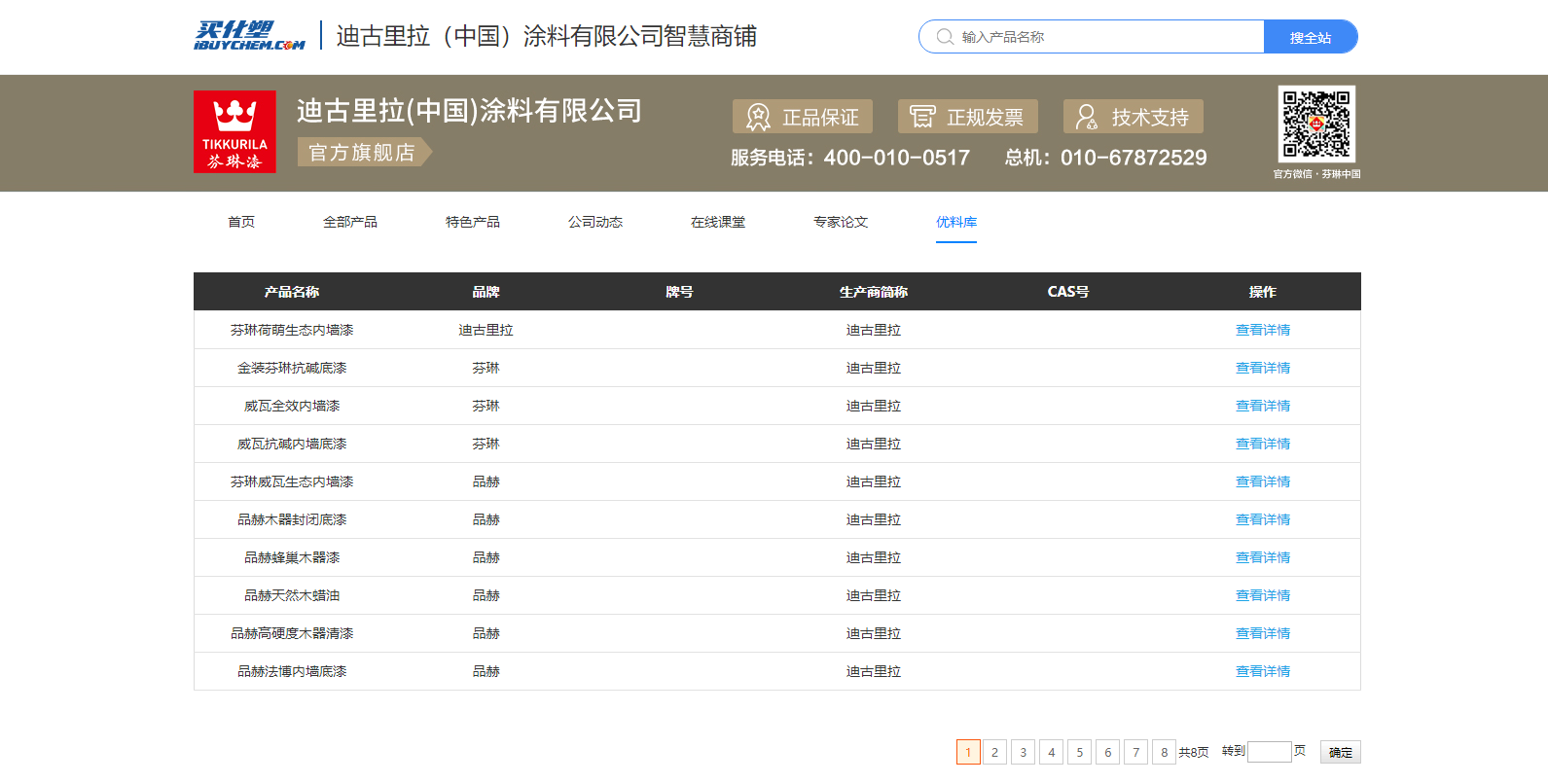Click the 正规发票 invoice icon
The height and width of the screenshot is (784, 1548).
click(922, 118)
